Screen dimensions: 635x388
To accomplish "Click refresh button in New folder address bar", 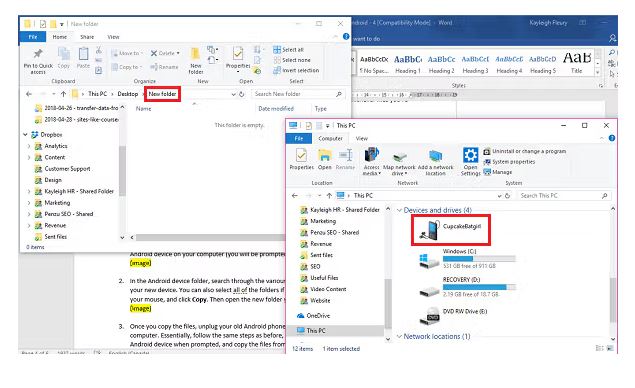I will (x=242, y=94).
